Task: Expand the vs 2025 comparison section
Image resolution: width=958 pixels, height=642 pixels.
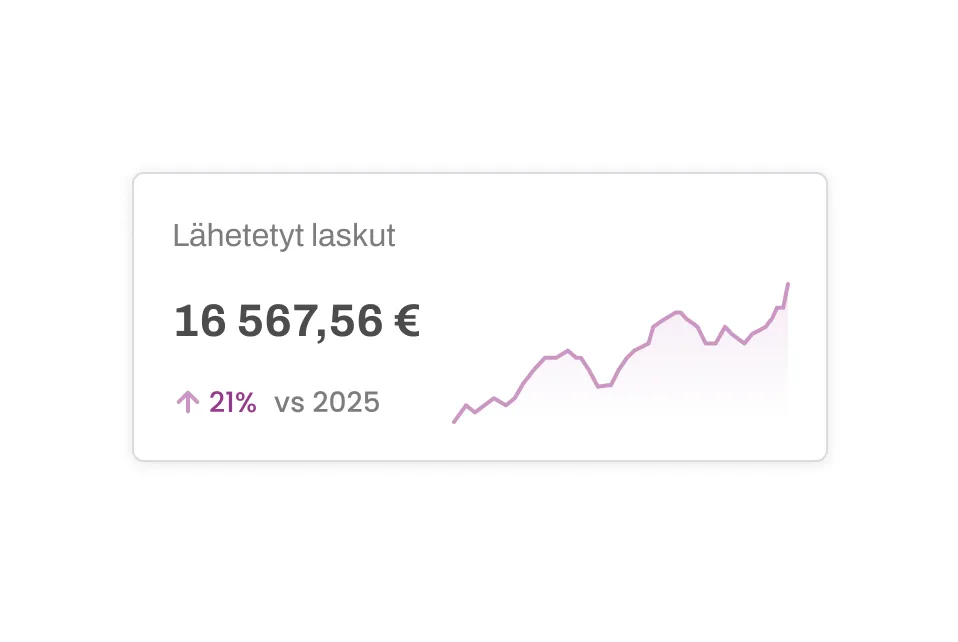Action: [x=327, y=402]
